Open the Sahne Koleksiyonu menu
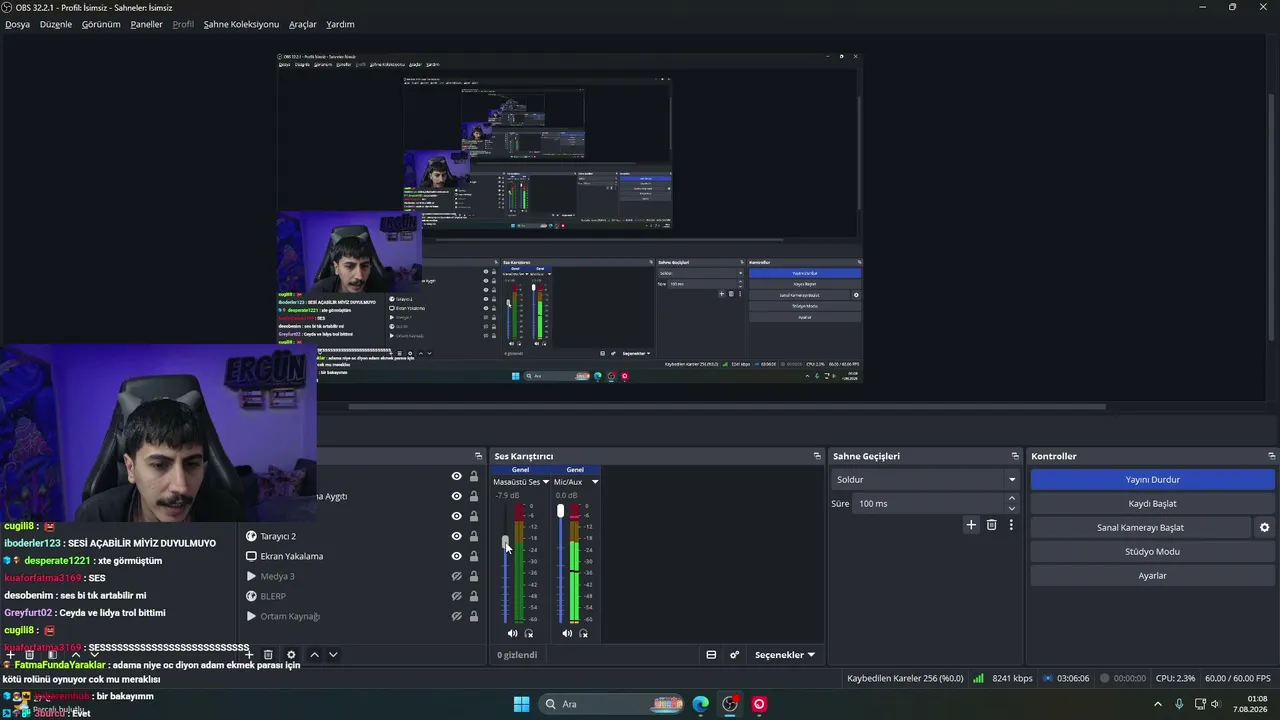1280x720 pixels. [x=241, y=24]
